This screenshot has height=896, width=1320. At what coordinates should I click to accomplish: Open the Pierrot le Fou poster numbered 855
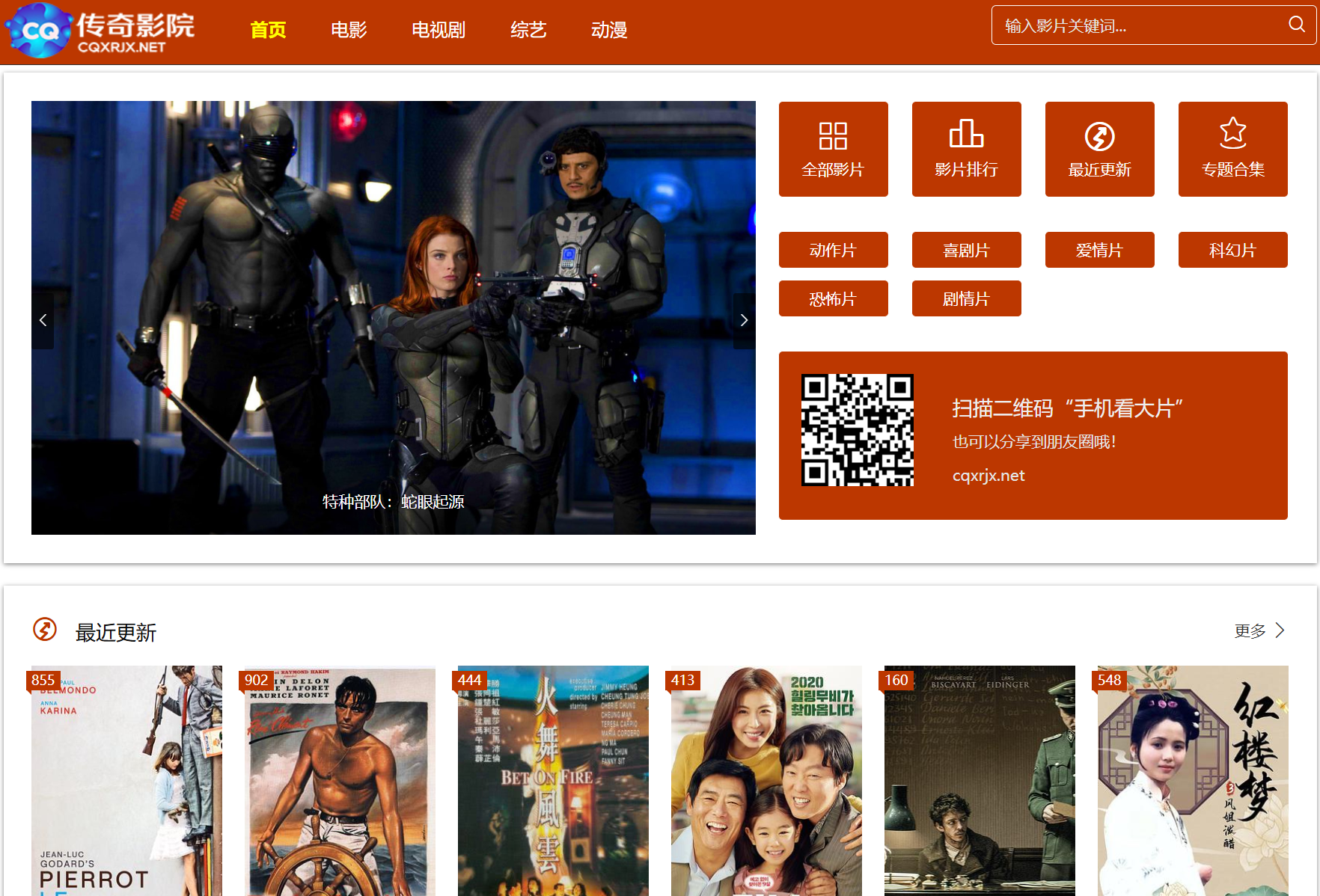coord(126,781)
